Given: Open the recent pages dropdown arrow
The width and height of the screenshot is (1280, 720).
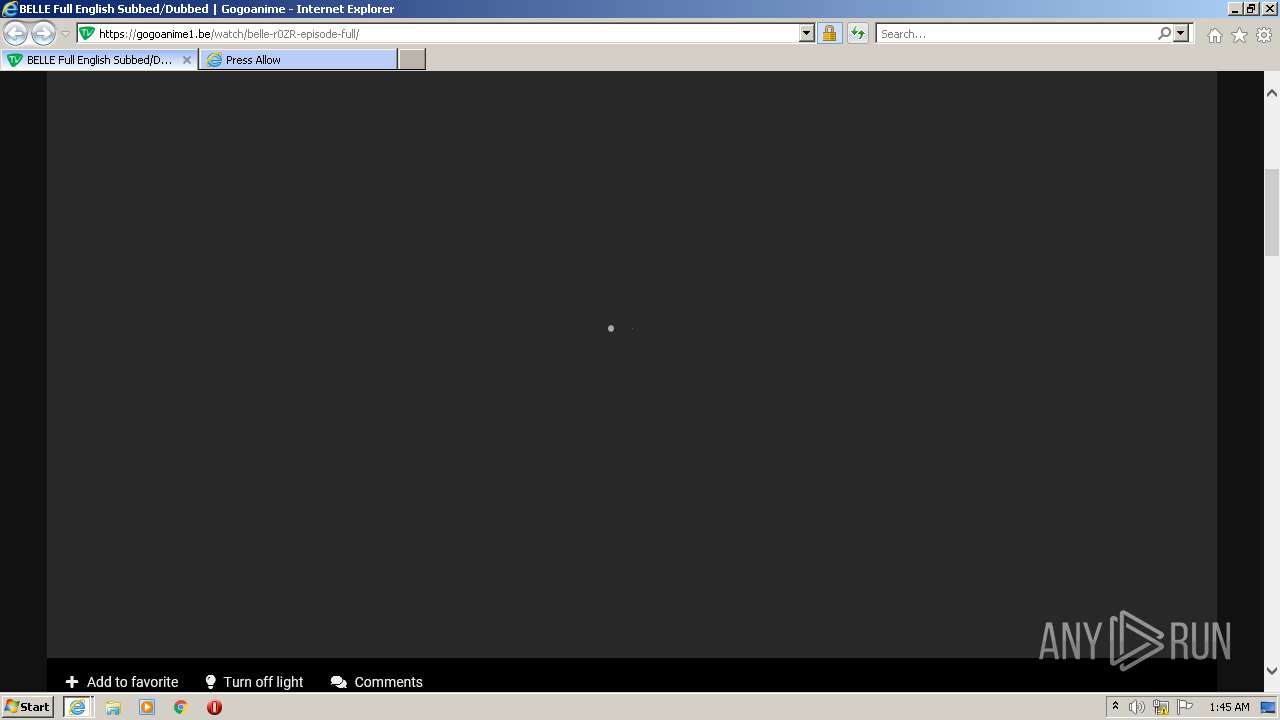Looking at the screenshot, I should (x=65, y=34).
